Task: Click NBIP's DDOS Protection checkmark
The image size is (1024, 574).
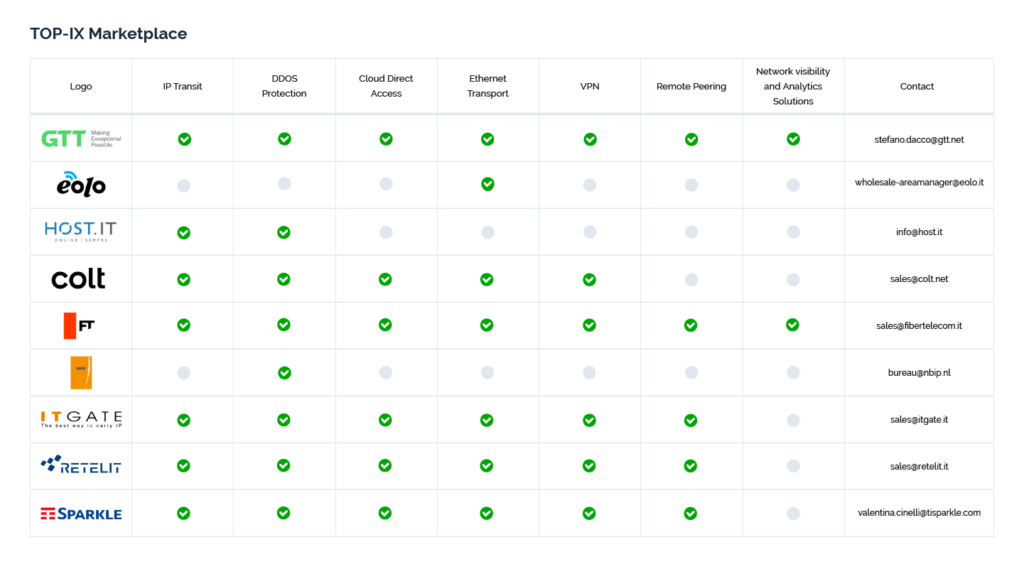Action: click(284, 373)
